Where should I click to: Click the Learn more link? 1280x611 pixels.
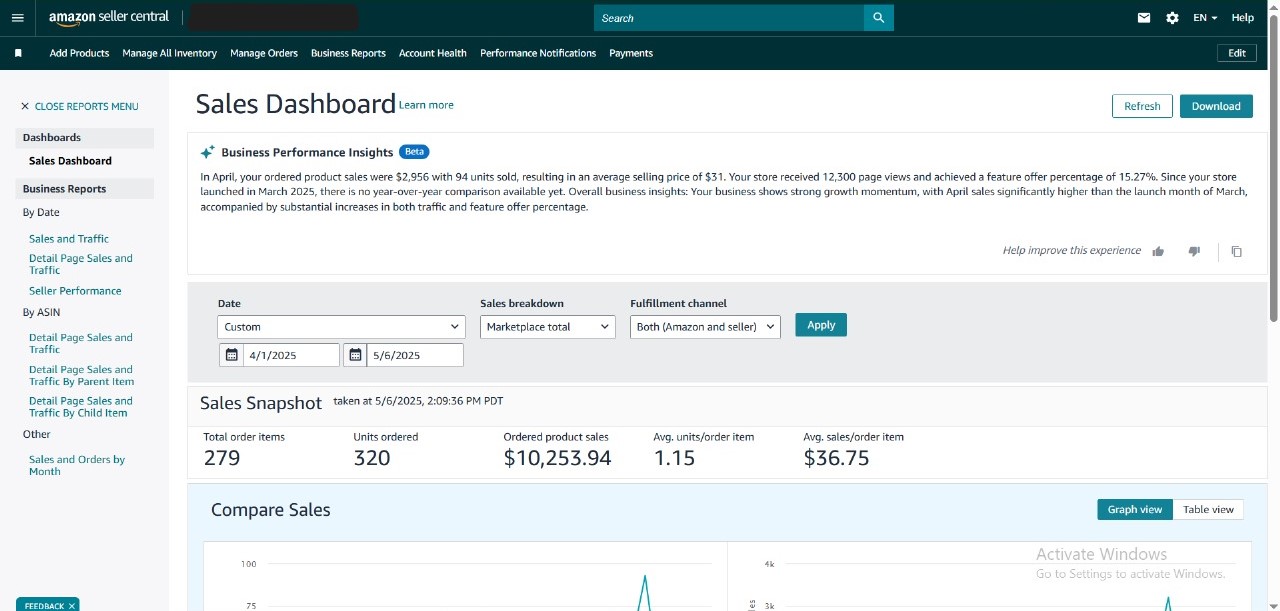[x=426, y=105]
